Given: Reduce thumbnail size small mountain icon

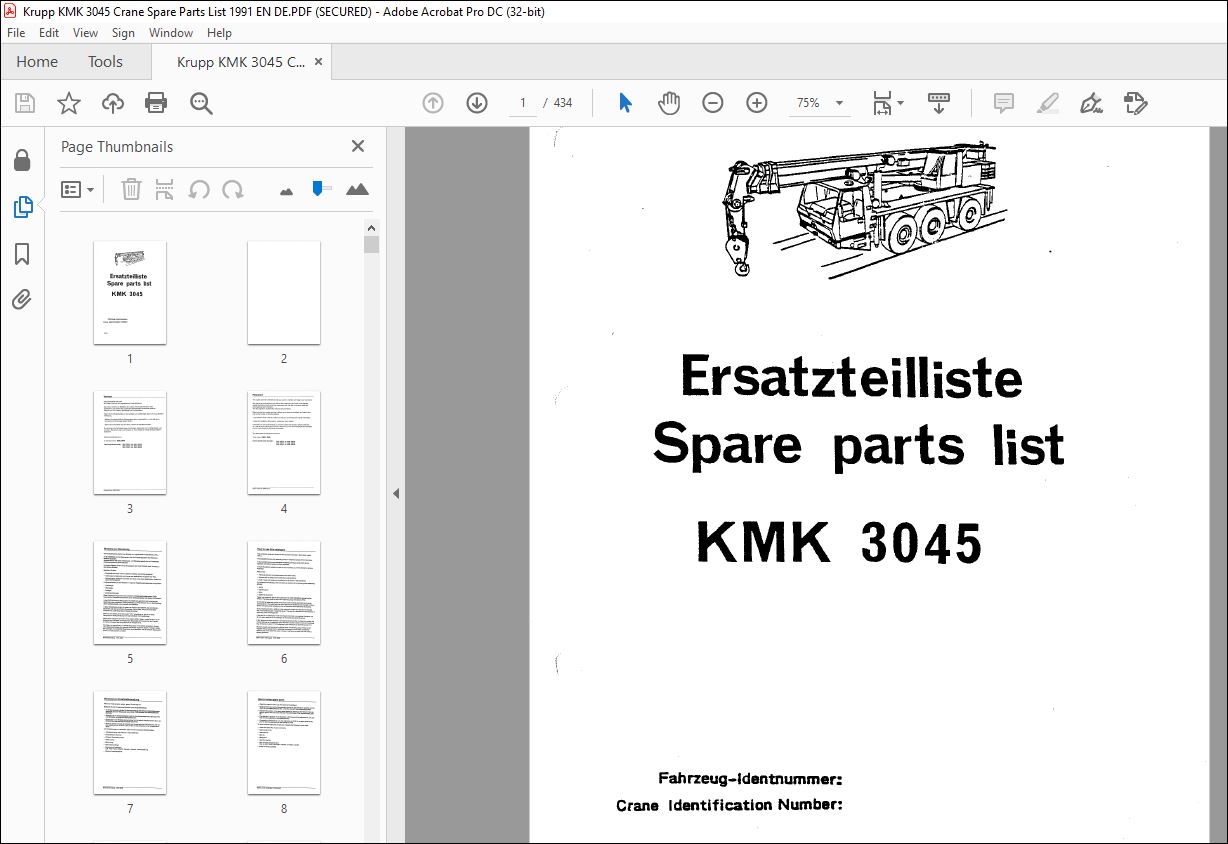Looking at the screenshot, I should pyautogui.click(x=286, y=190).
